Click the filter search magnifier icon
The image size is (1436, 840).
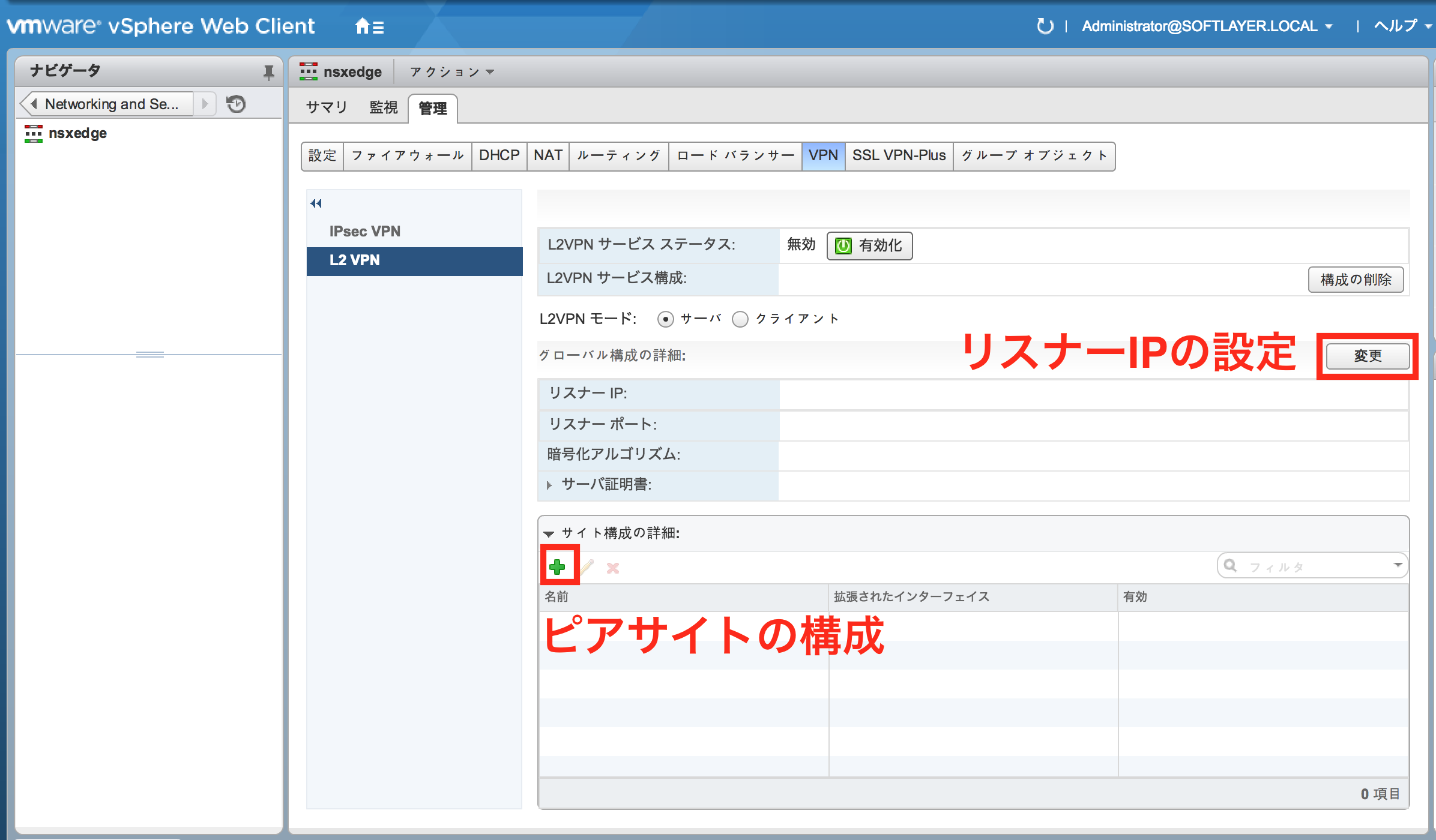(x=1230, y=566)
